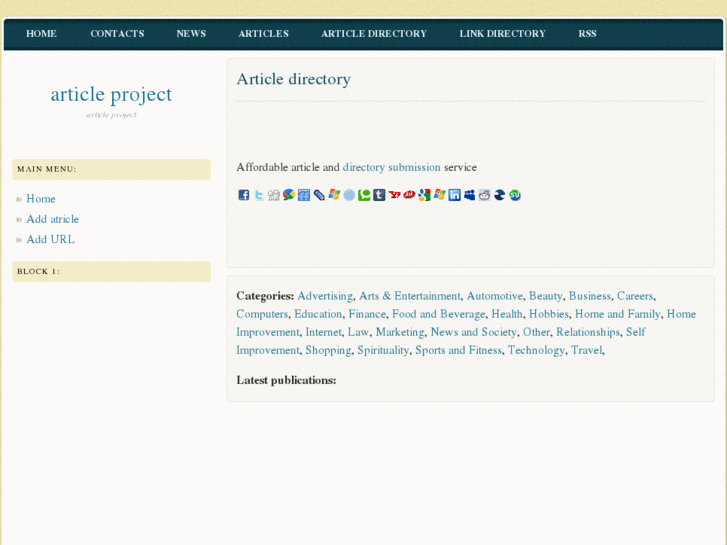The image size is (727, 545).
Task: Bookmark using the Google icon
Action: tap(424, 195)
